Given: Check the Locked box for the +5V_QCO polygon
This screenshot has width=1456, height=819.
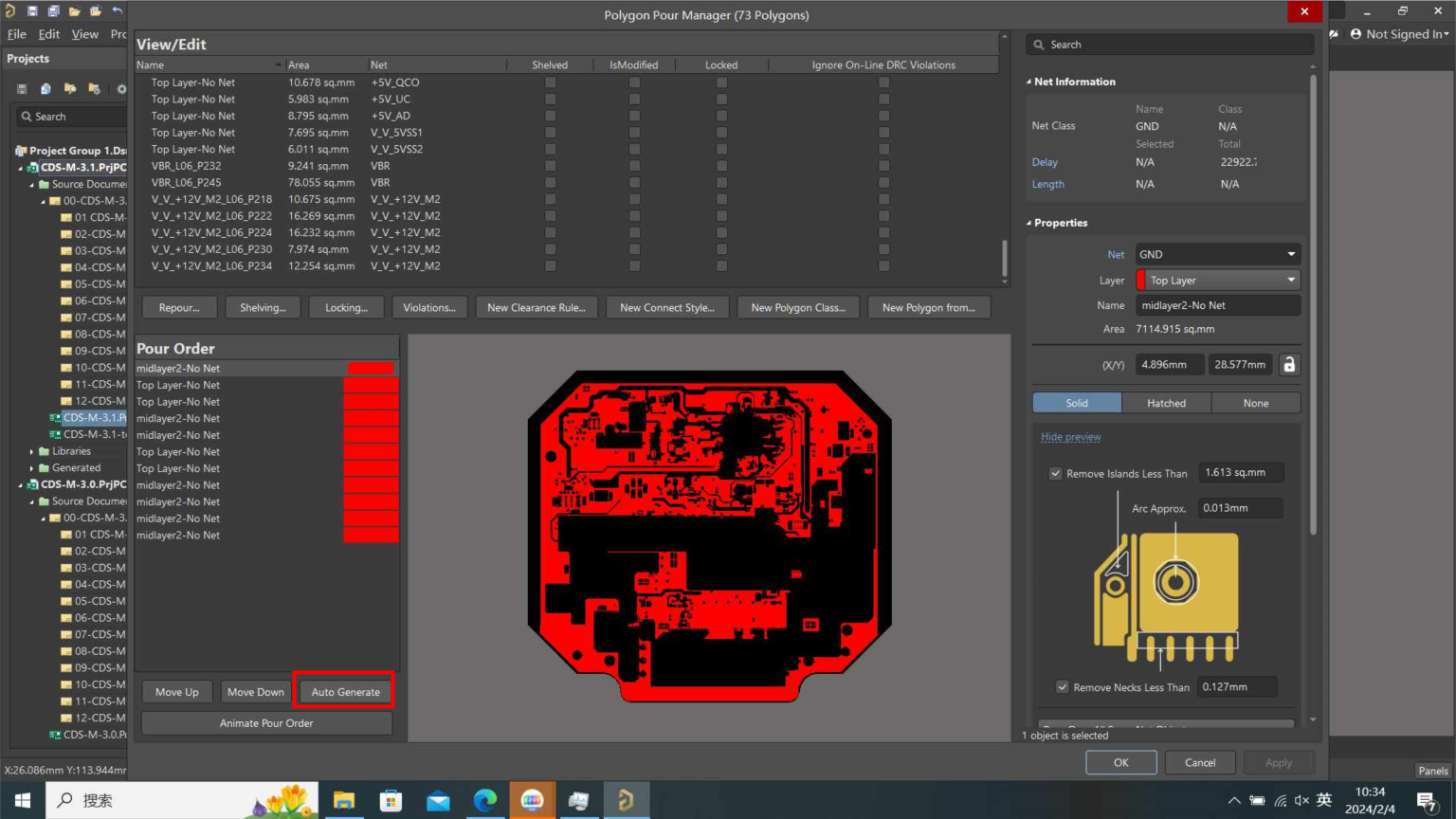Looking at the screenshot, I should click(721, 82).
